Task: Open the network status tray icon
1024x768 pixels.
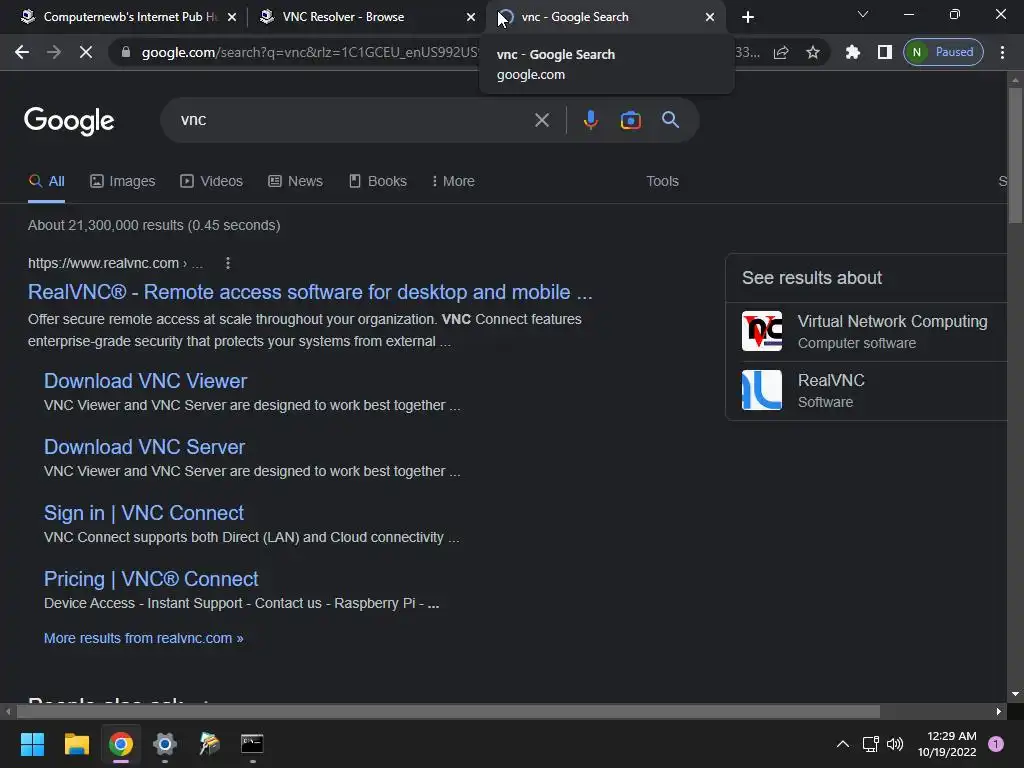Action: 870,744
